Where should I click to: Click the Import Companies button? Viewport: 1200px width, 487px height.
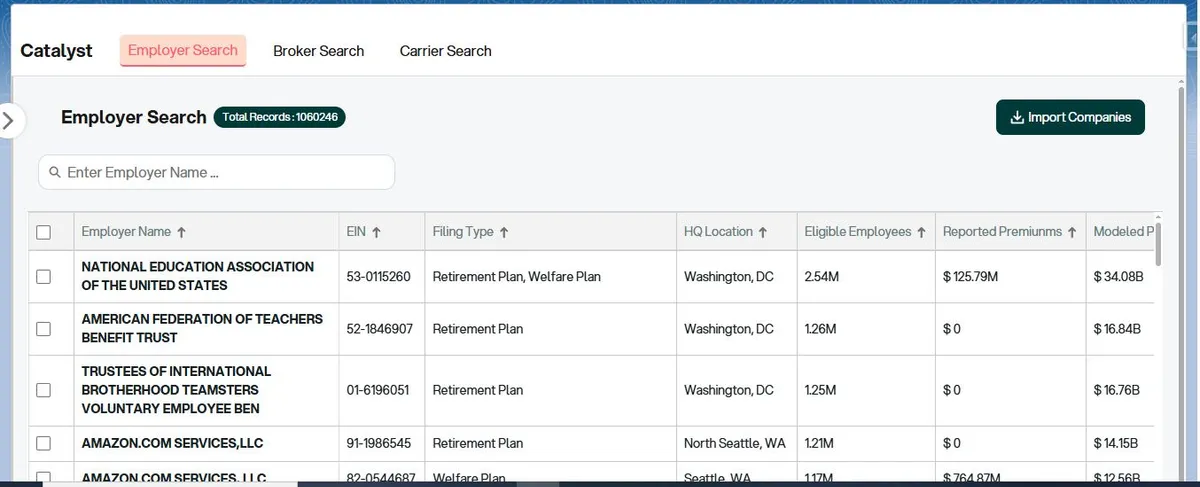[1070, 117]
